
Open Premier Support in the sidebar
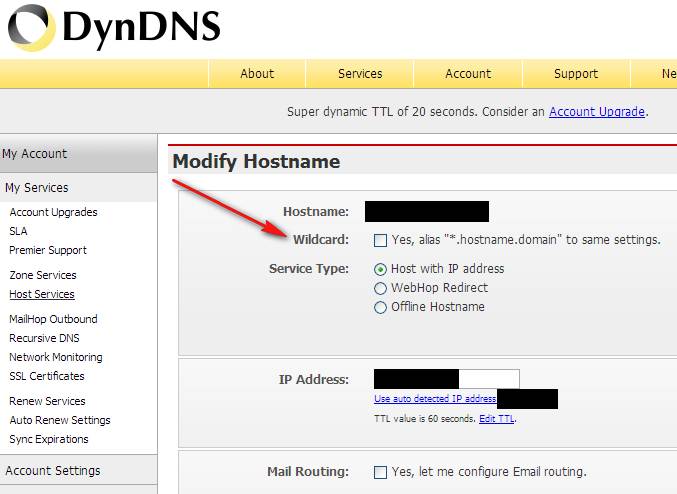(48, 250)
